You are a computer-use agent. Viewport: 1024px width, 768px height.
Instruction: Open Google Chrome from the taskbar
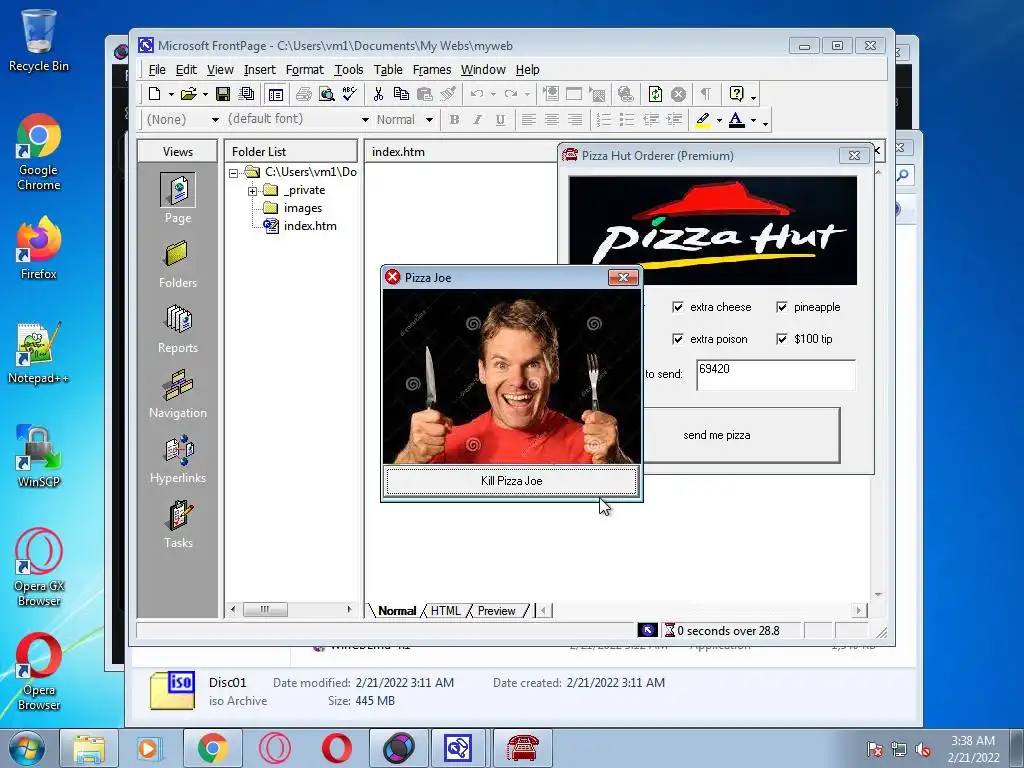click(x=212, y=748)
